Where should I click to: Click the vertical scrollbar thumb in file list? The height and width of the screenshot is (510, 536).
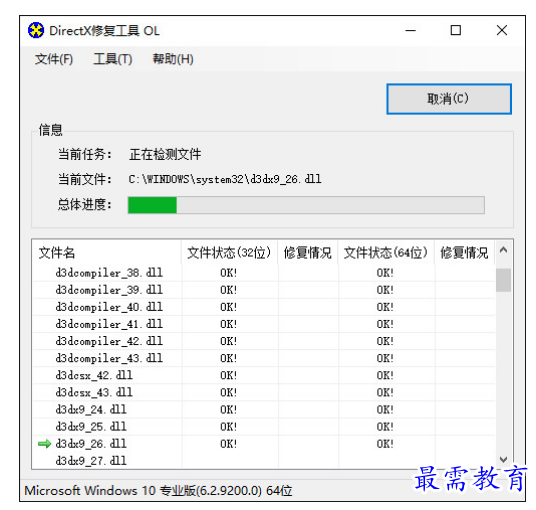click(503, 280)
